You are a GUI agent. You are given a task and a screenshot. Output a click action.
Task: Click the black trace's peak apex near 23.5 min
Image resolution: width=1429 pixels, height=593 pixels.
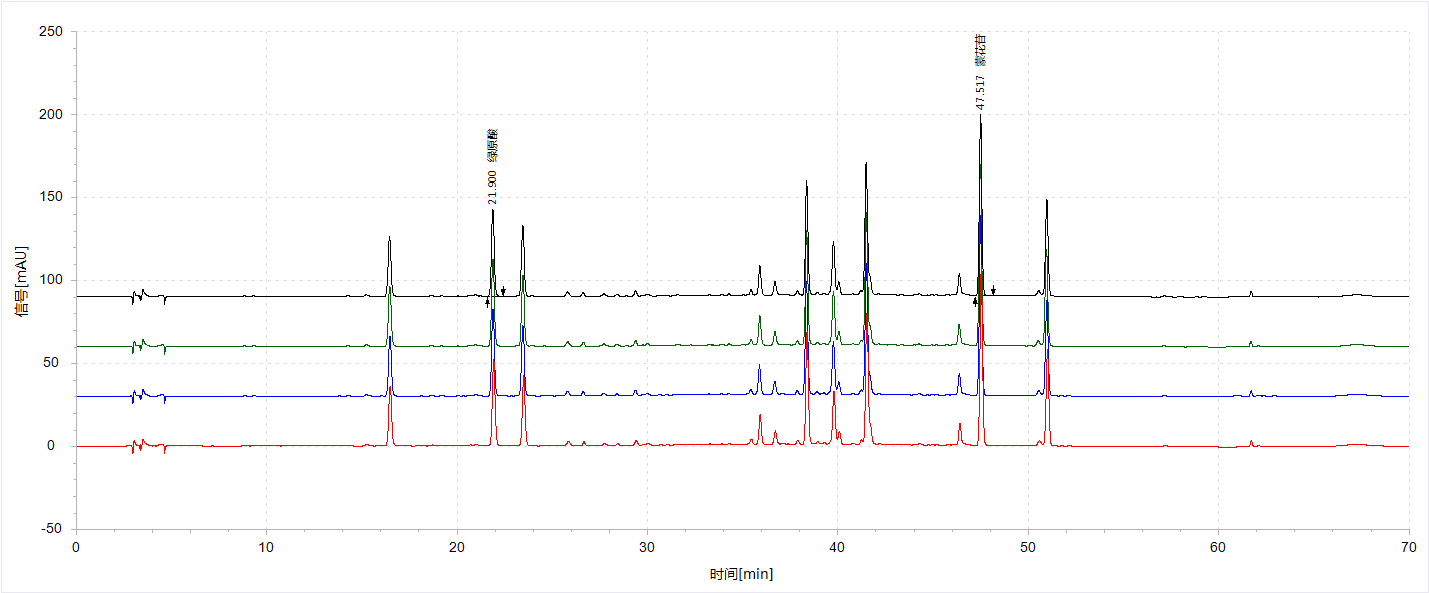point(522,227)
